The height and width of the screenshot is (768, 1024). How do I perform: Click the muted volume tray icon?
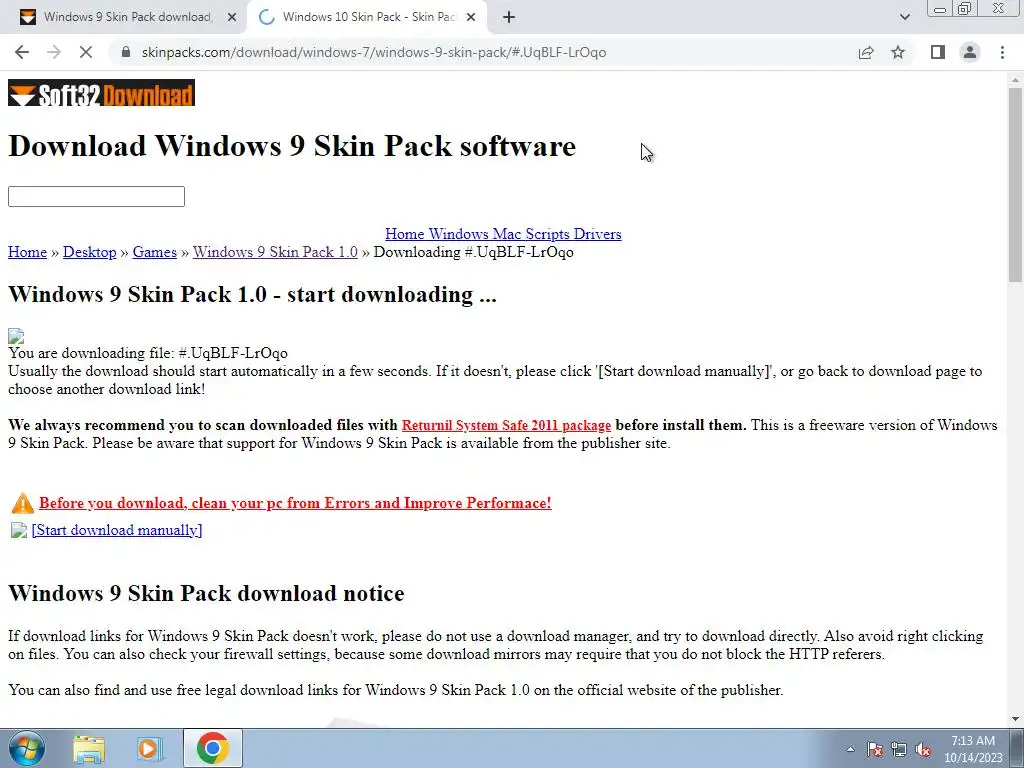point(923,749)
